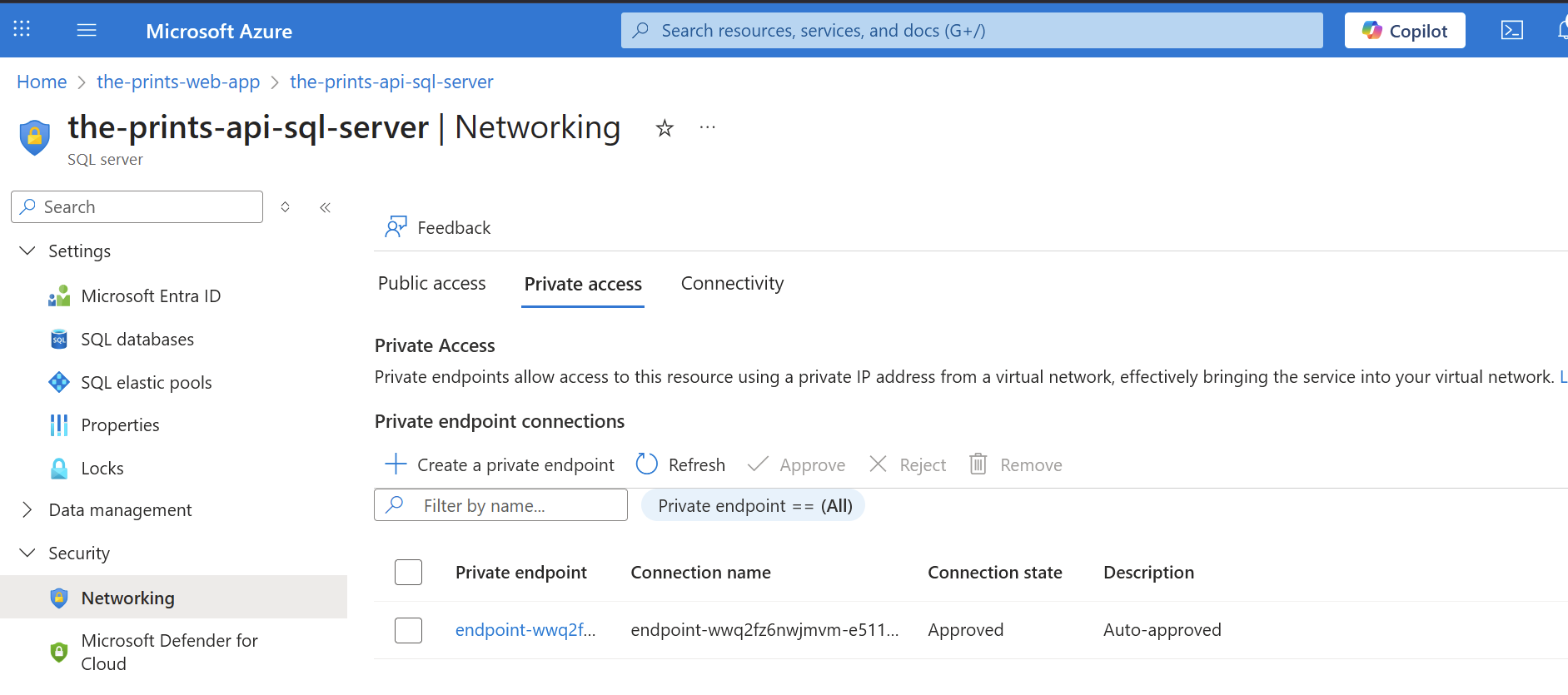Click the SQL server shield icon
The image size is (1568, 695).
[x=35, y=137]
